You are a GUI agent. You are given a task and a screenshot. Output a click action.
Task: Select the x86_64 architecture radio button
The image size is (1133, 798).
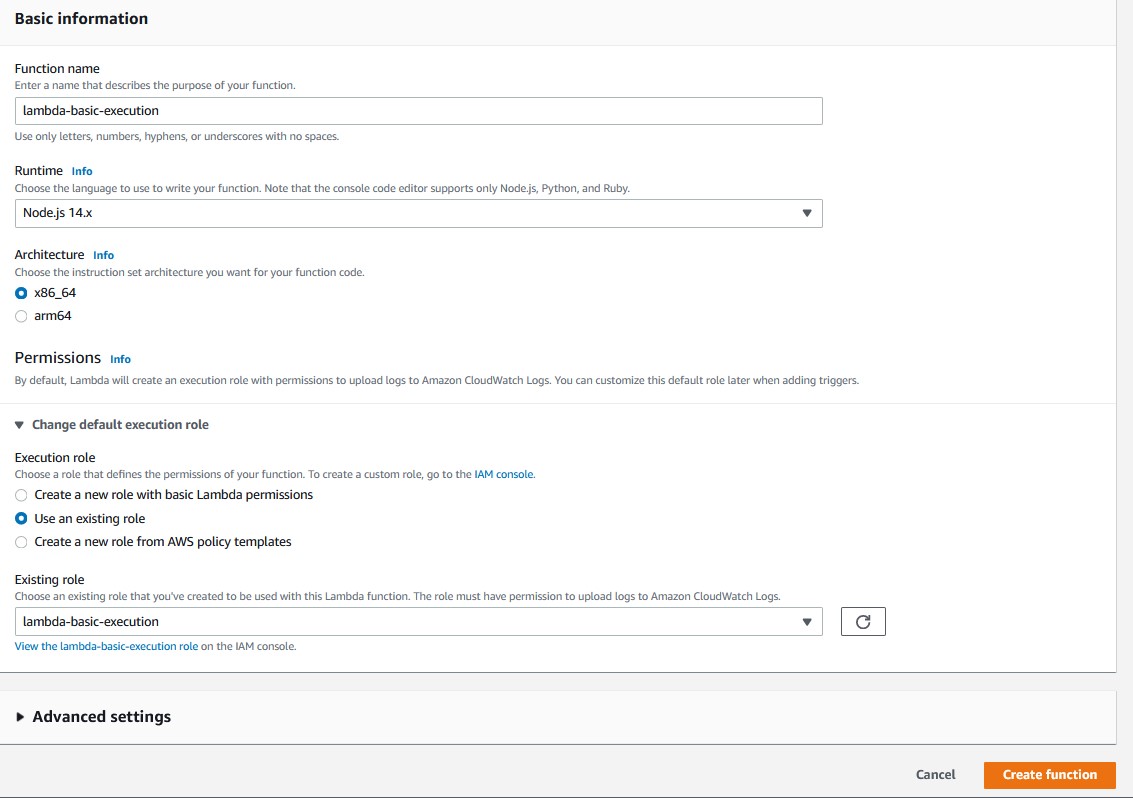[21, 293]
